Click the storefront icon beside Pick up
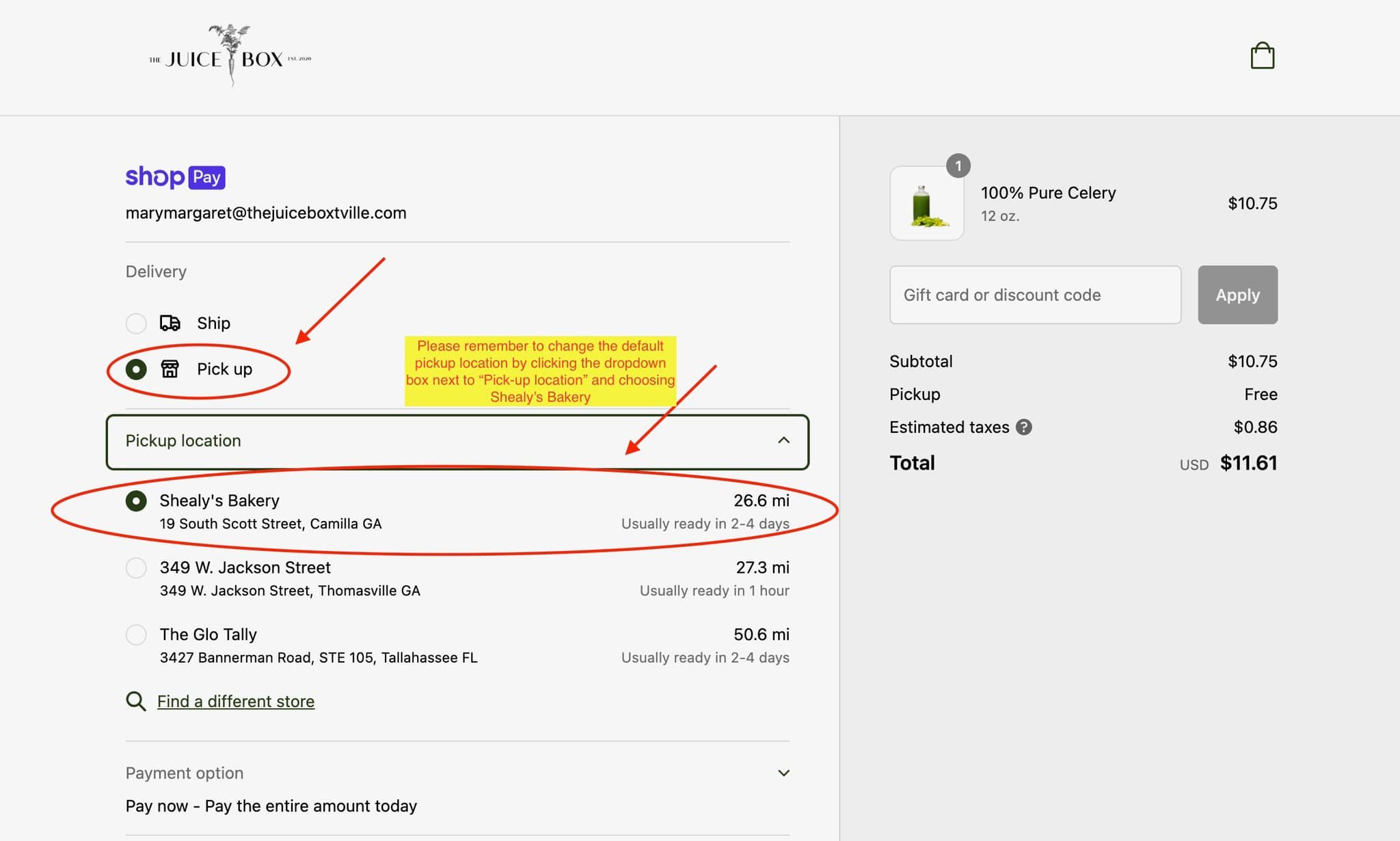The image size is (1400, 841). 170,369
